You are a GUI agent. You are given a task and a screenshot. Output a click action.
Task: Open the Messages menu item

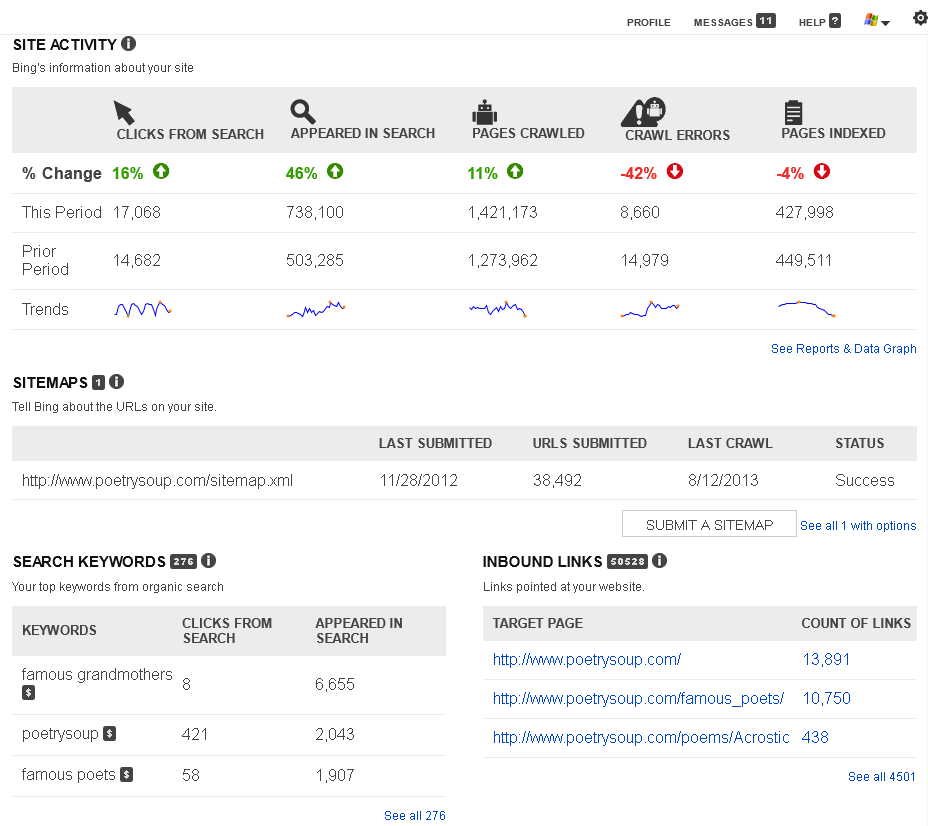(x=723, y=22)
